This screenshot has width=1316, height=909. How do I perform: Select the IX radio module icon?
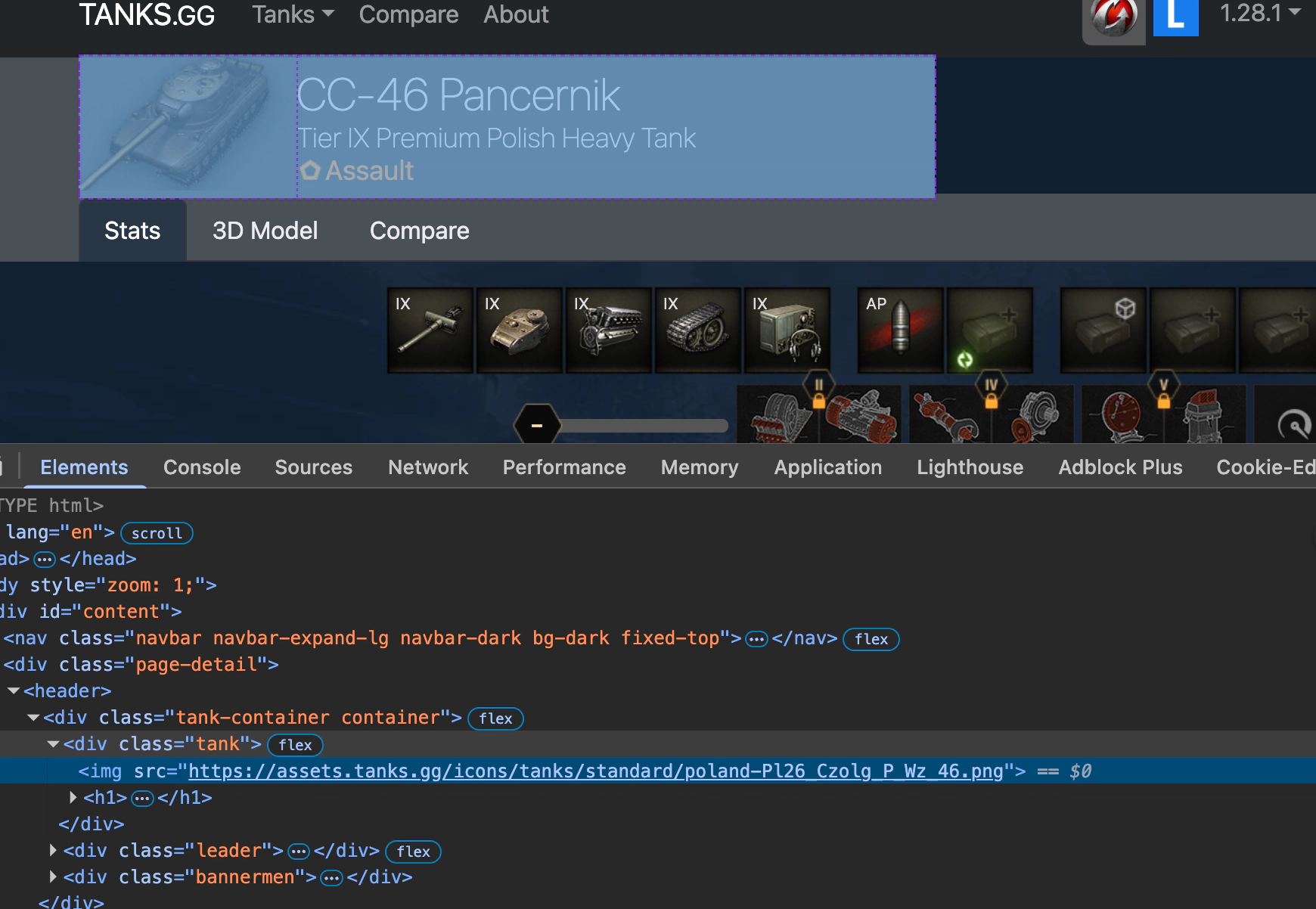787,330
